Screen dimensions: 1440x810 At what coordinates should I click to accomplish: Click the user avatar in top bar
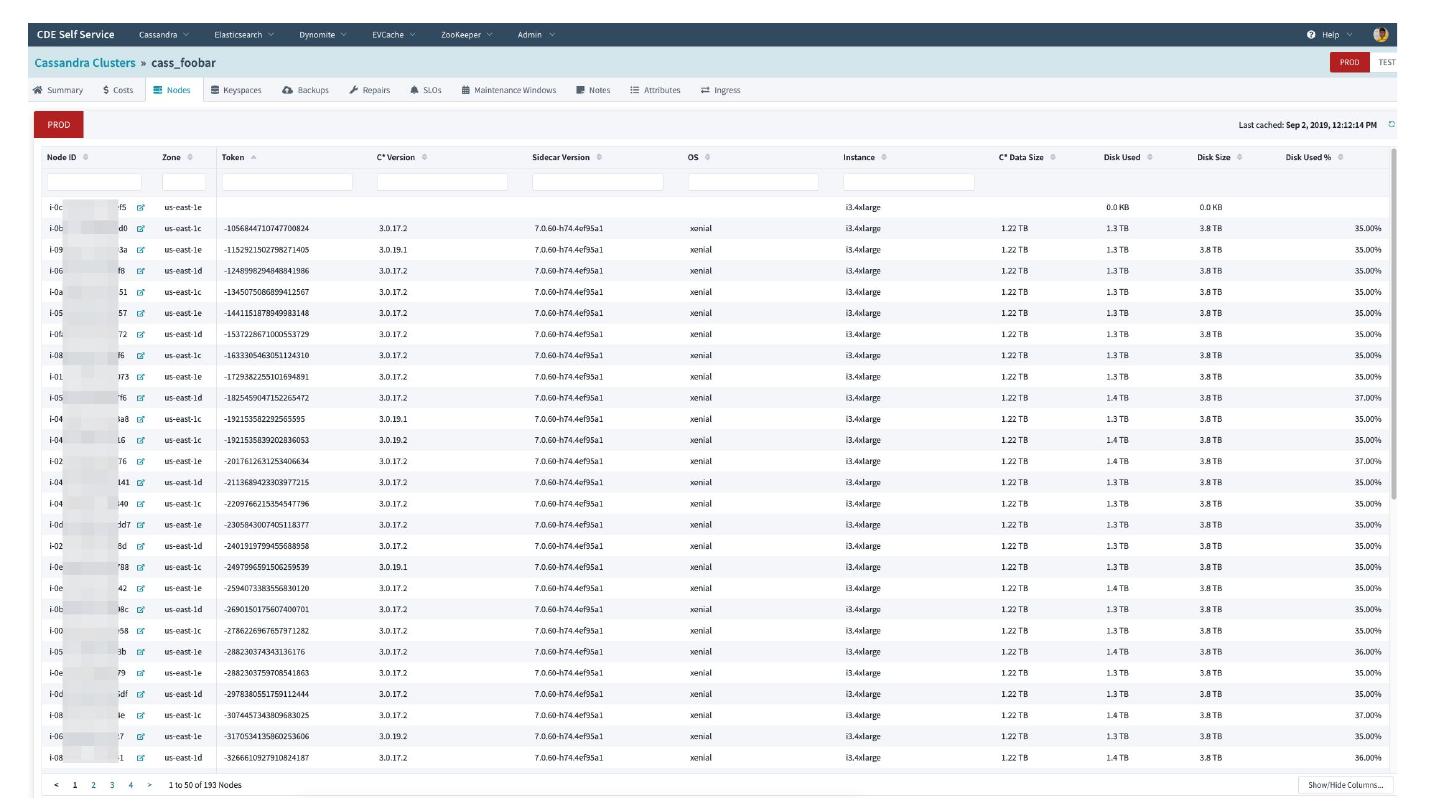coord(1381,35)
